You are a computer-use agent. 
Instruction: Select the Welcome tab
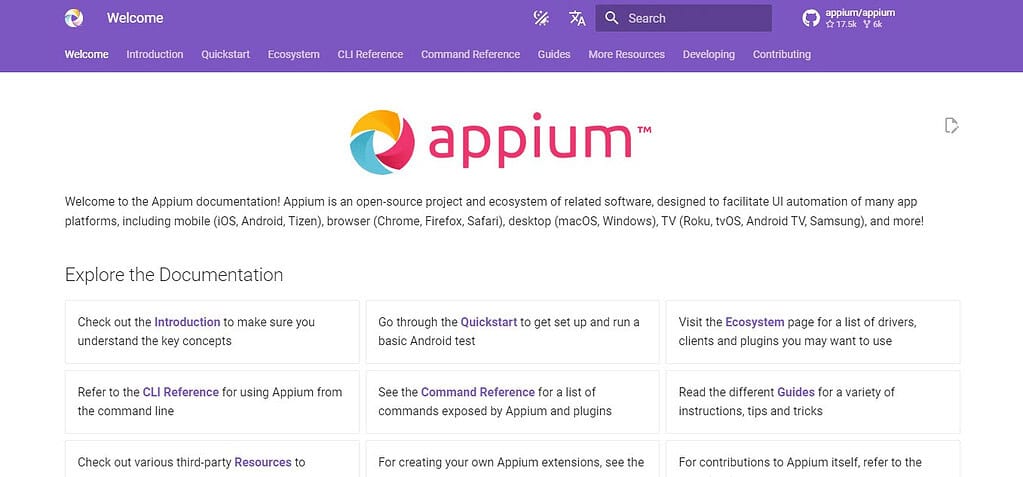point(87,55)
